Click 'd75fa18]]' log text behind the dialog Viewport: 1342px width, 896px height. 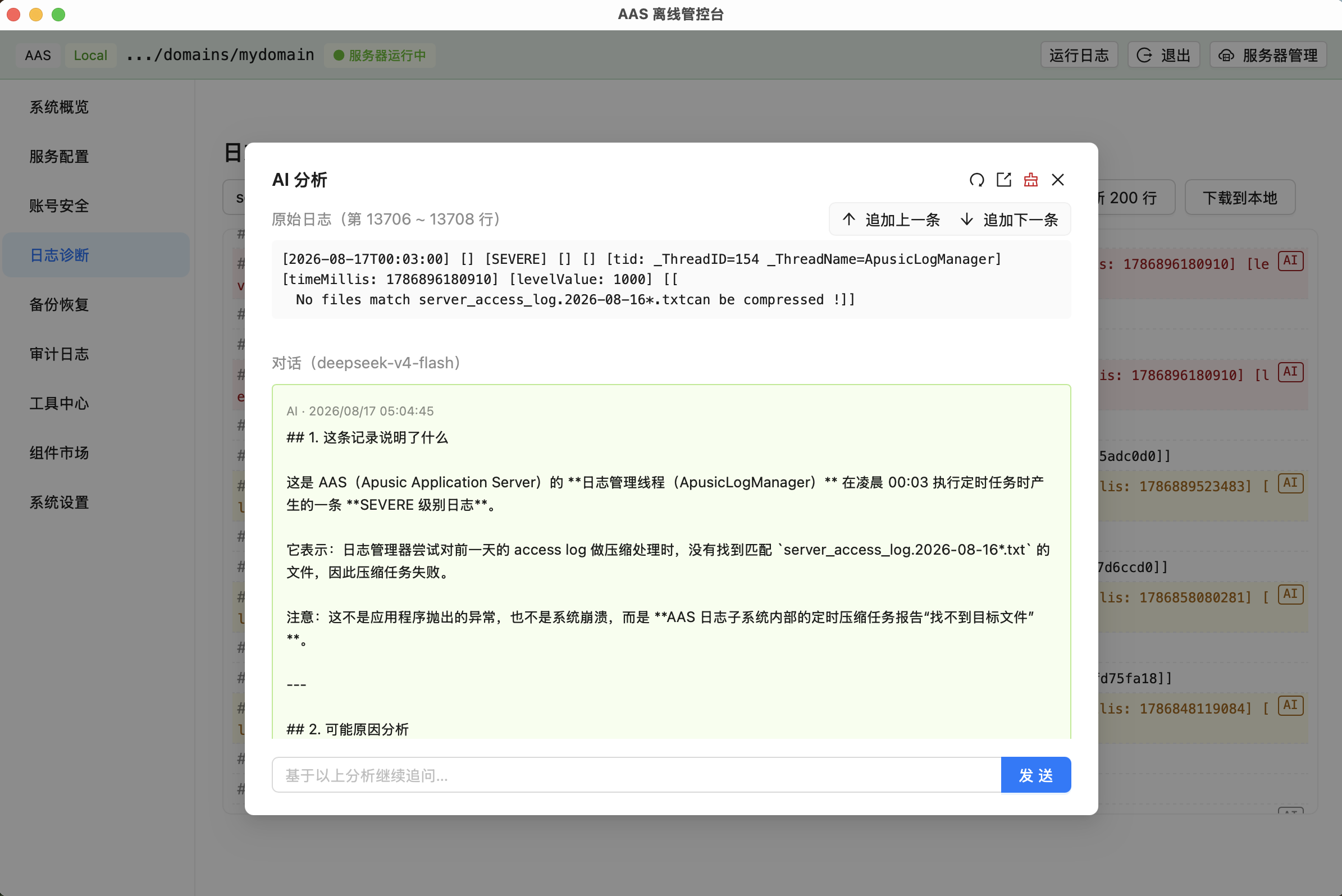tap(1135, 678)
